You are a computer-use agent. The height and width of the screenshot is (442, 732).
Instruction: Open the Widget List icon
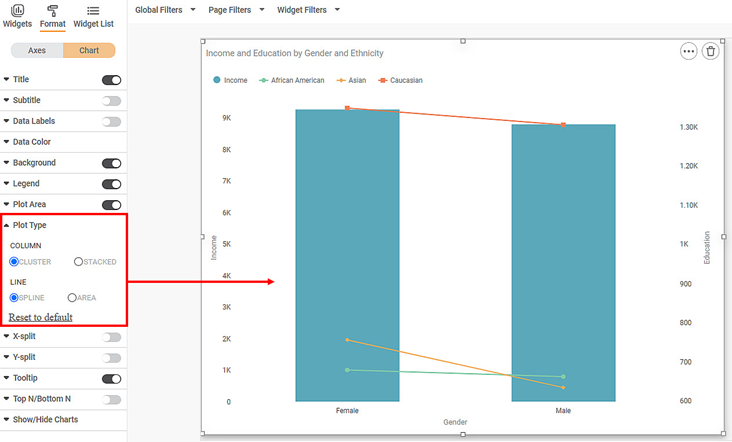pos(93,10)
